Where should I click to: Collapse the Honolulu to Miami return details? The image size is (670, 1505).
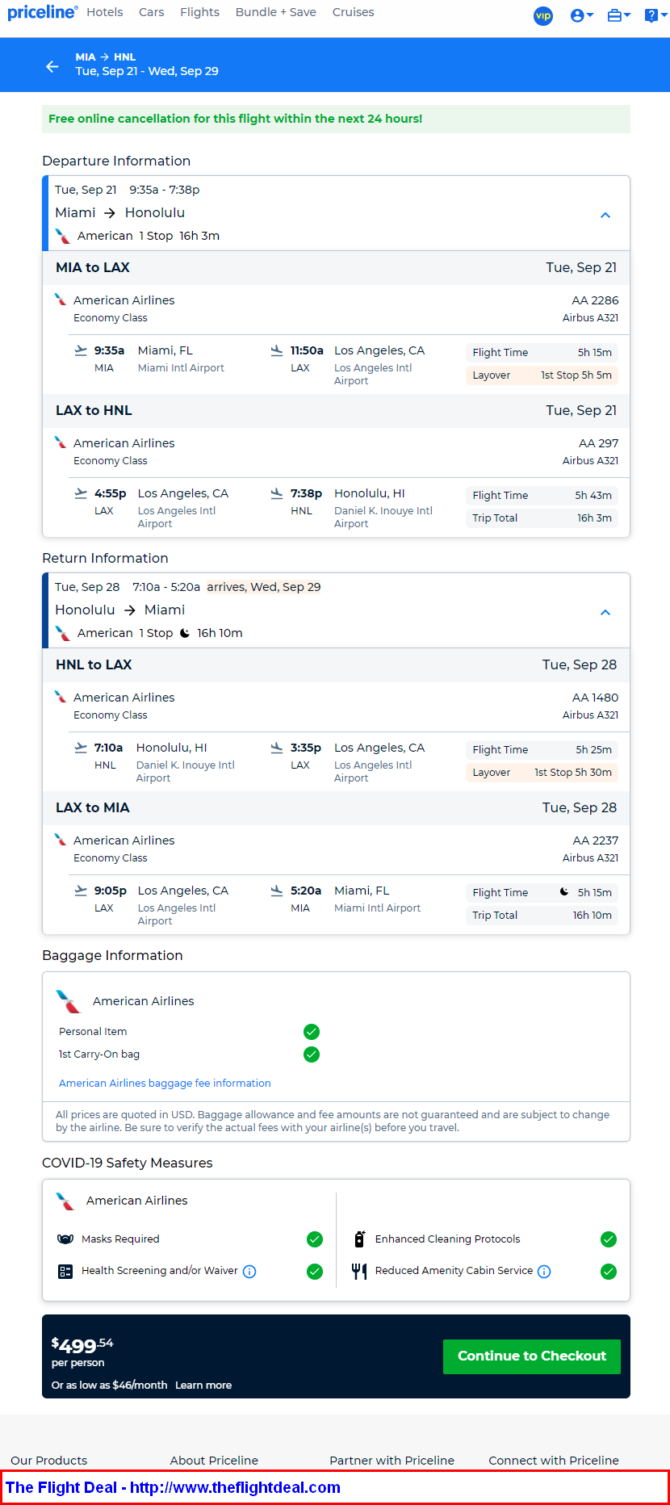(605, 612)
